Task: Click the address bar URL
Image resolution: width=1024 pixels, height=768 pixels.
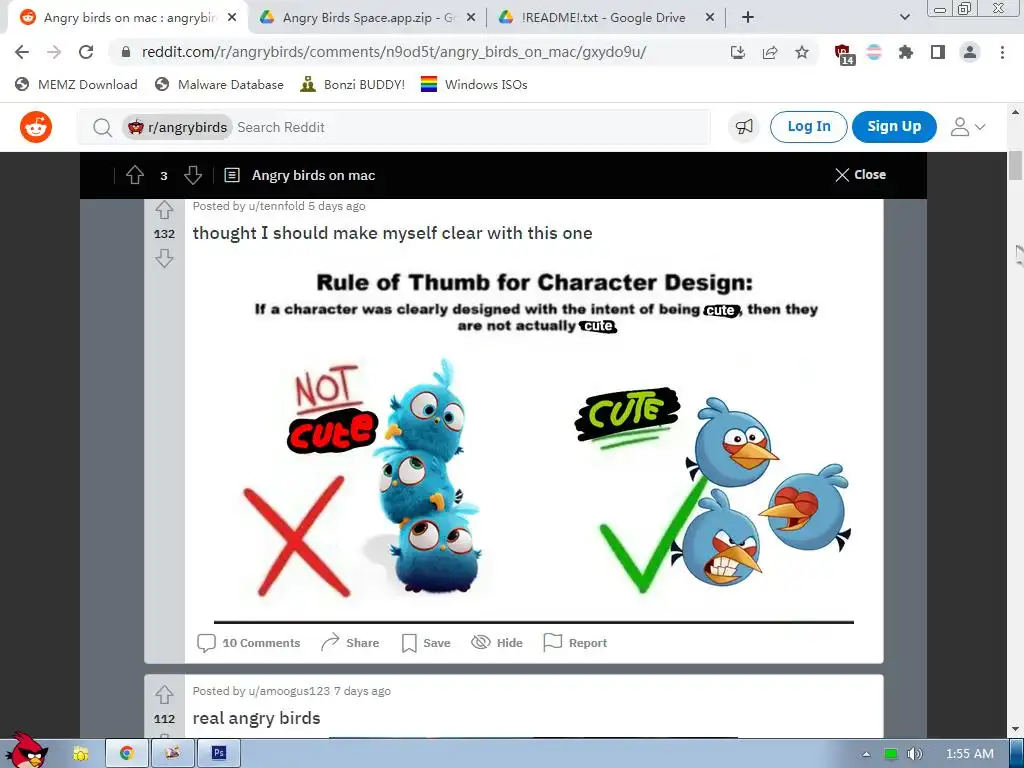Action: pyautogui.click(x=394, y=52)
